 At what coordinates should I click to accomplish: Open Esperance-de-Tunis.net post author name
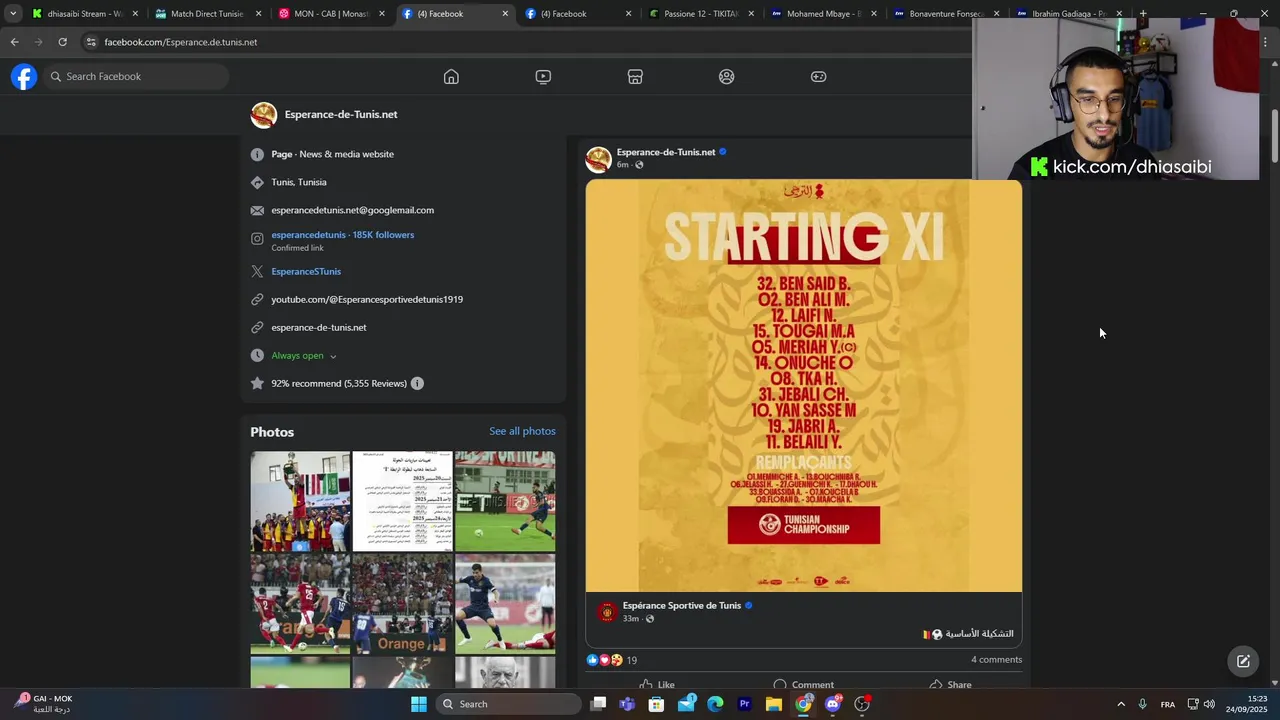click(666, 152)
